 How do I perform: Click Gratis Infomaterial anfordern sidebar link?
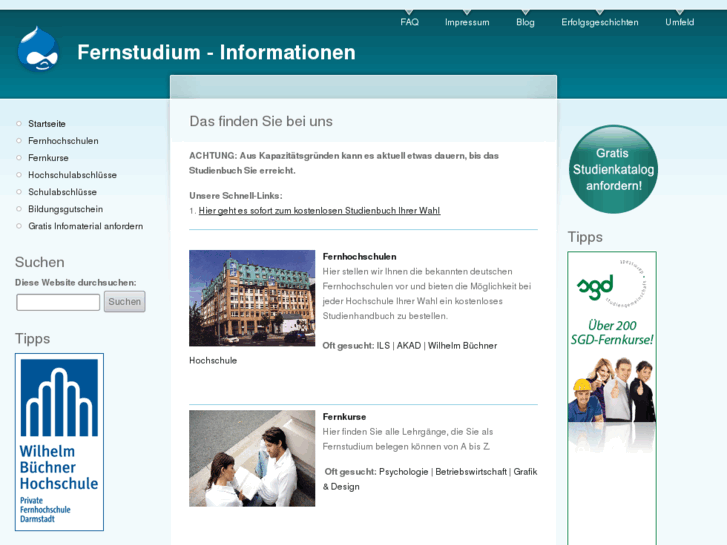(x=85, y=226)
